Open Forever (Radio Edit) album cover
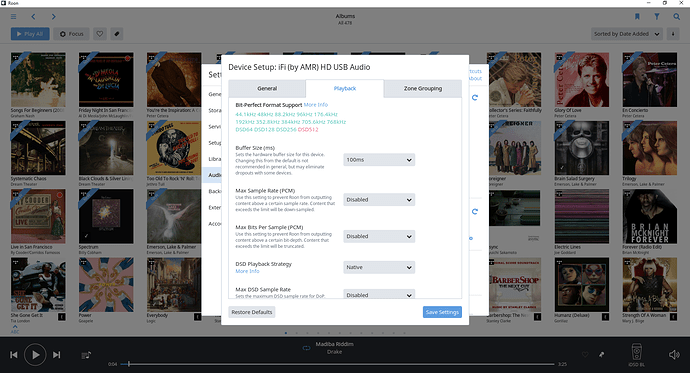The width and height of the screenshot is (690, 373). [x=650, y=216]
